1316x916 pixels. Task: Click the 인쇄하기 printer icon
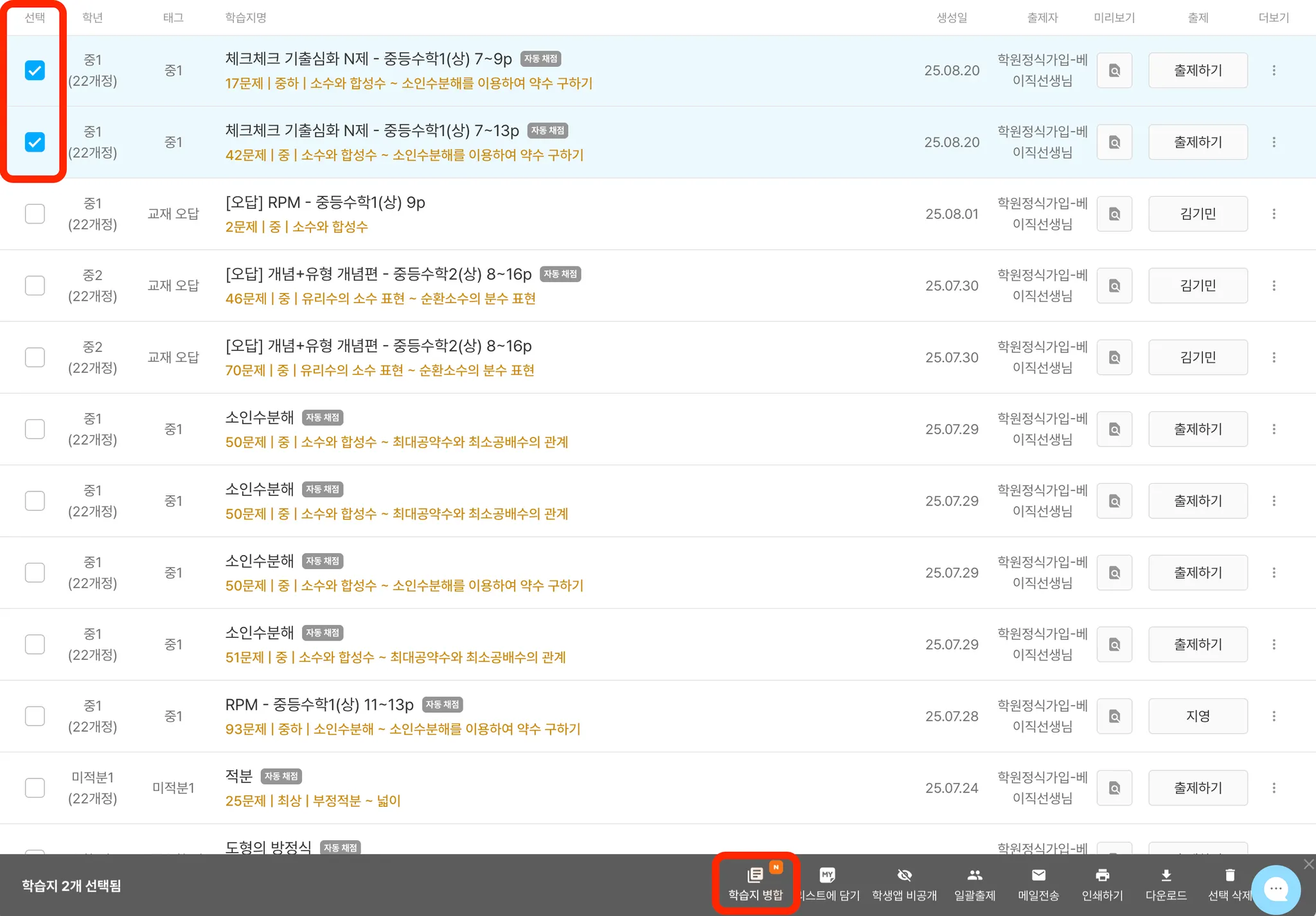(x=1102, y=875)
